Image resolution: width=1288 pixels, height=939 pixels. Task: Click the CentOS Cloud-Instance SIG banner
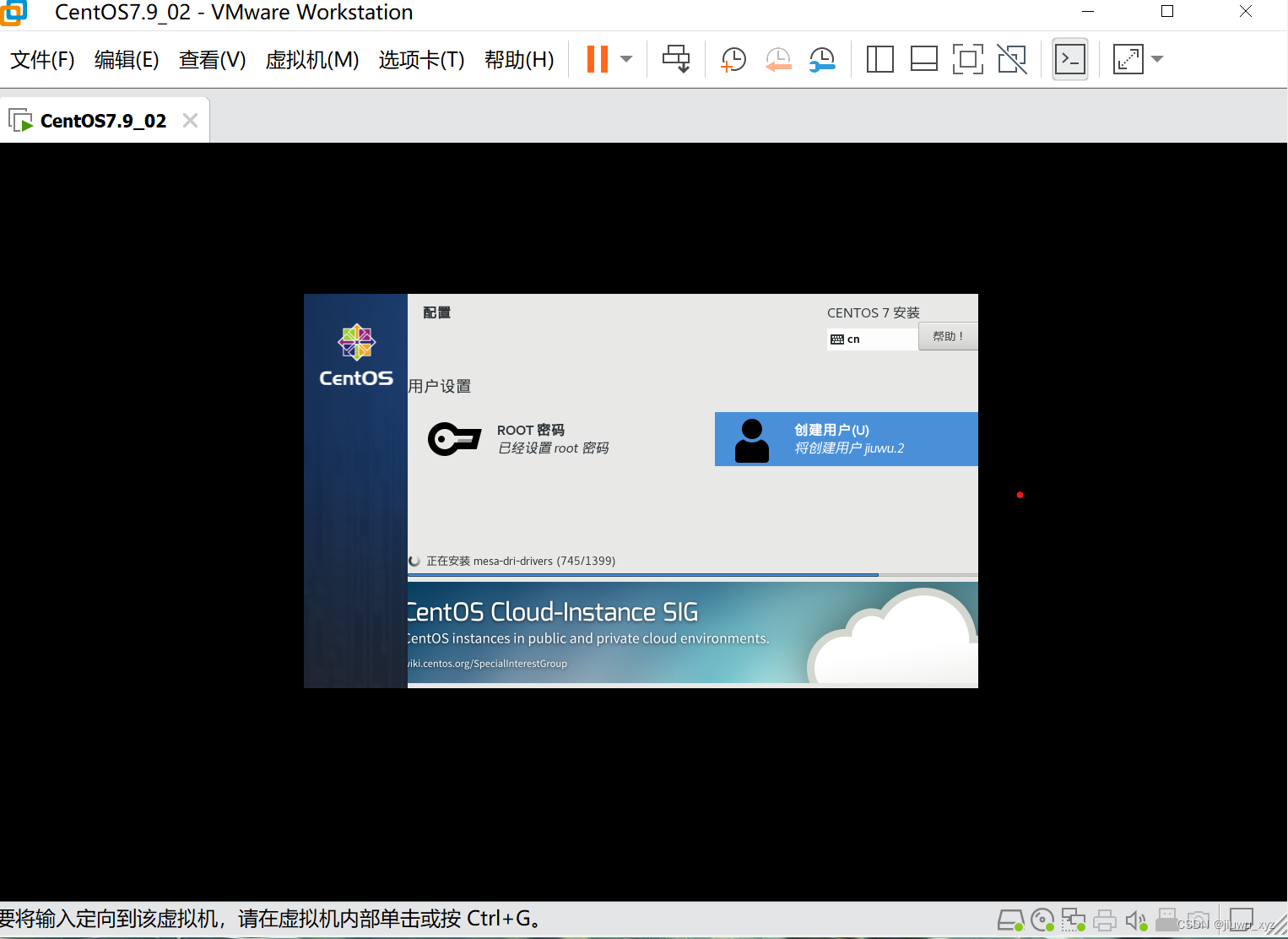(693, 632)
